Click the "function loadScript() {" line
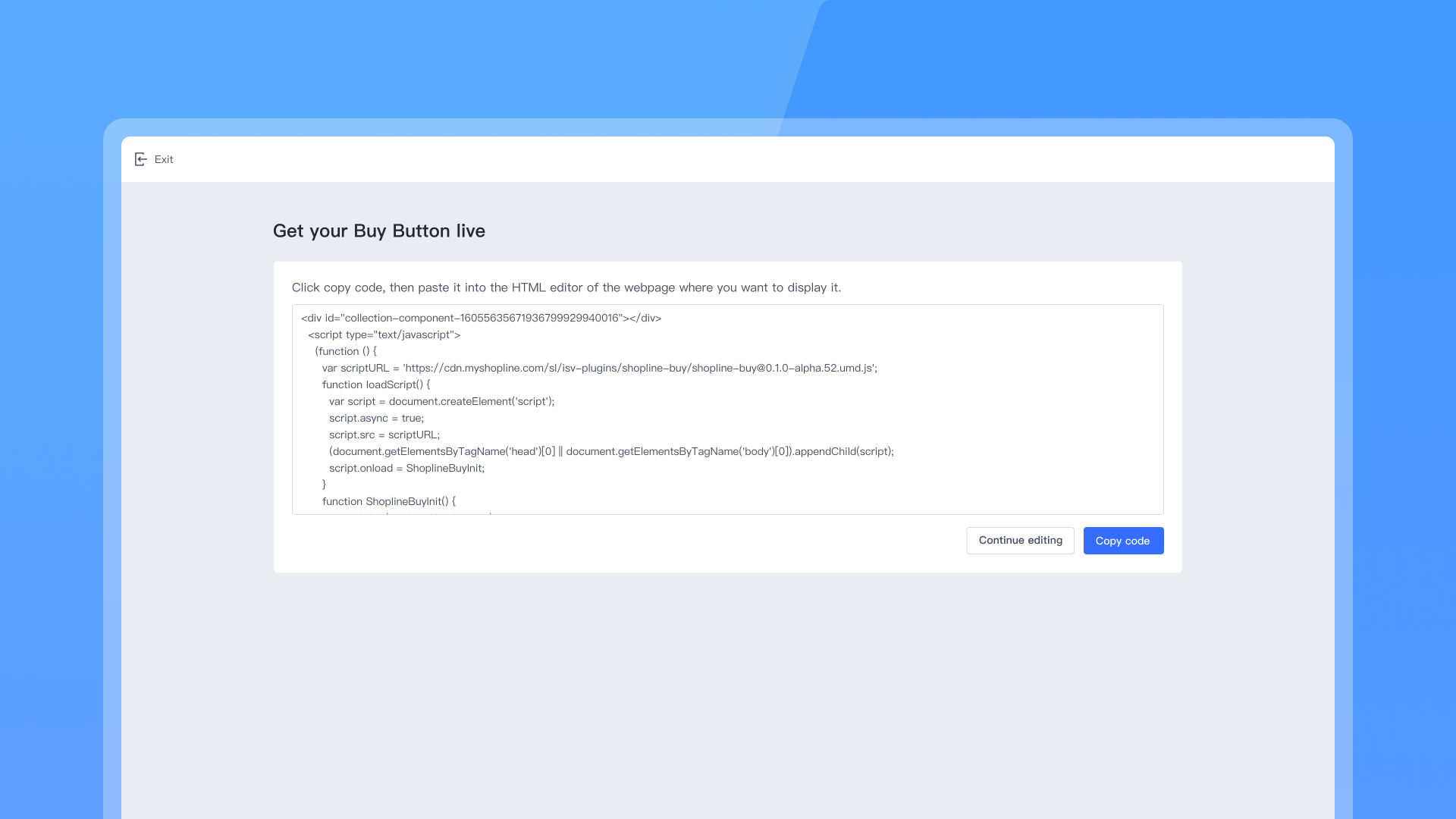1456x819 pixels. coord(375,385)
